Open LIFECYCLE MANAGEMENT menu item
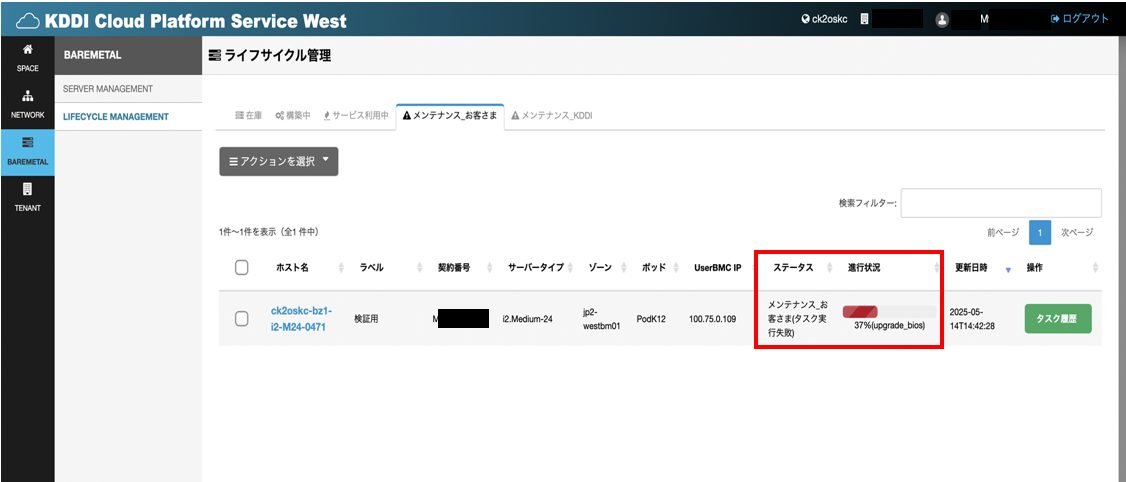 click(x=116, y=116)
